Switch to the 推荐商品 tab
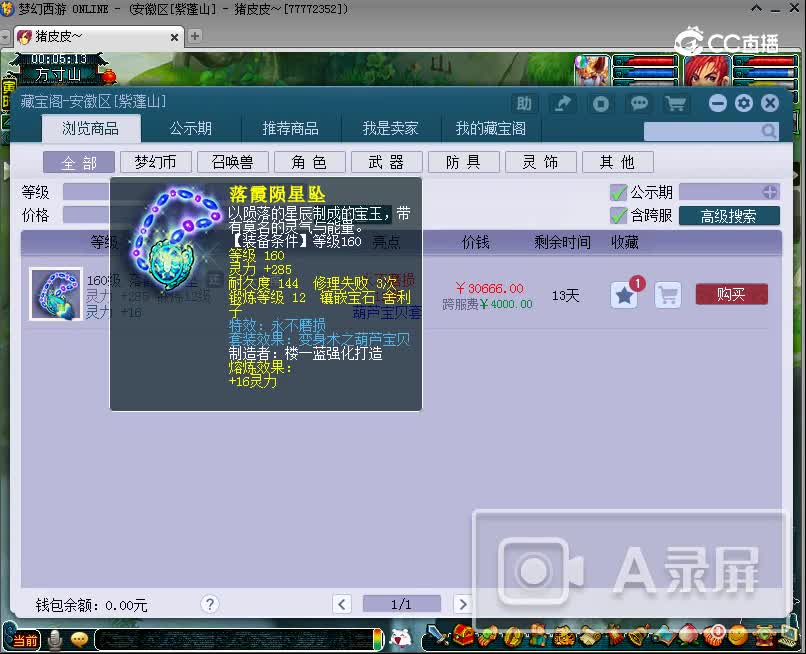The width and height of the screenshot is (806, 654). click(x=290, y=128)
